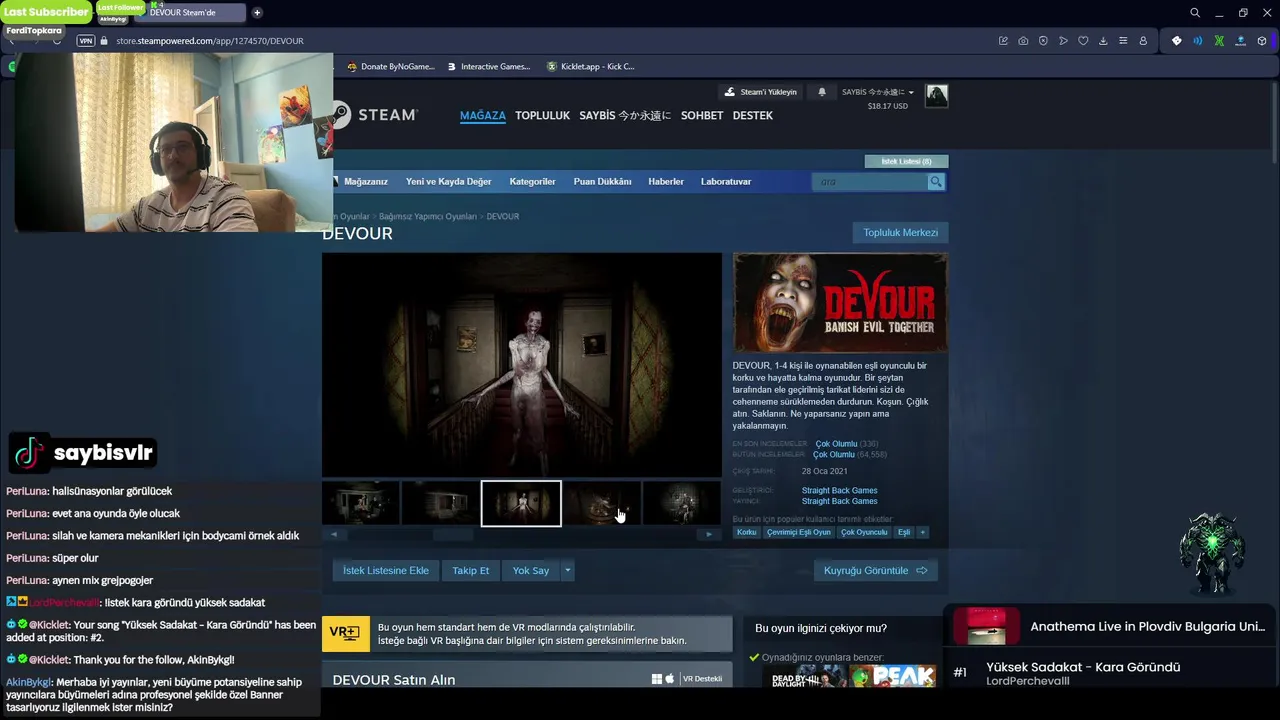Click the browser account person icon

1143,41
